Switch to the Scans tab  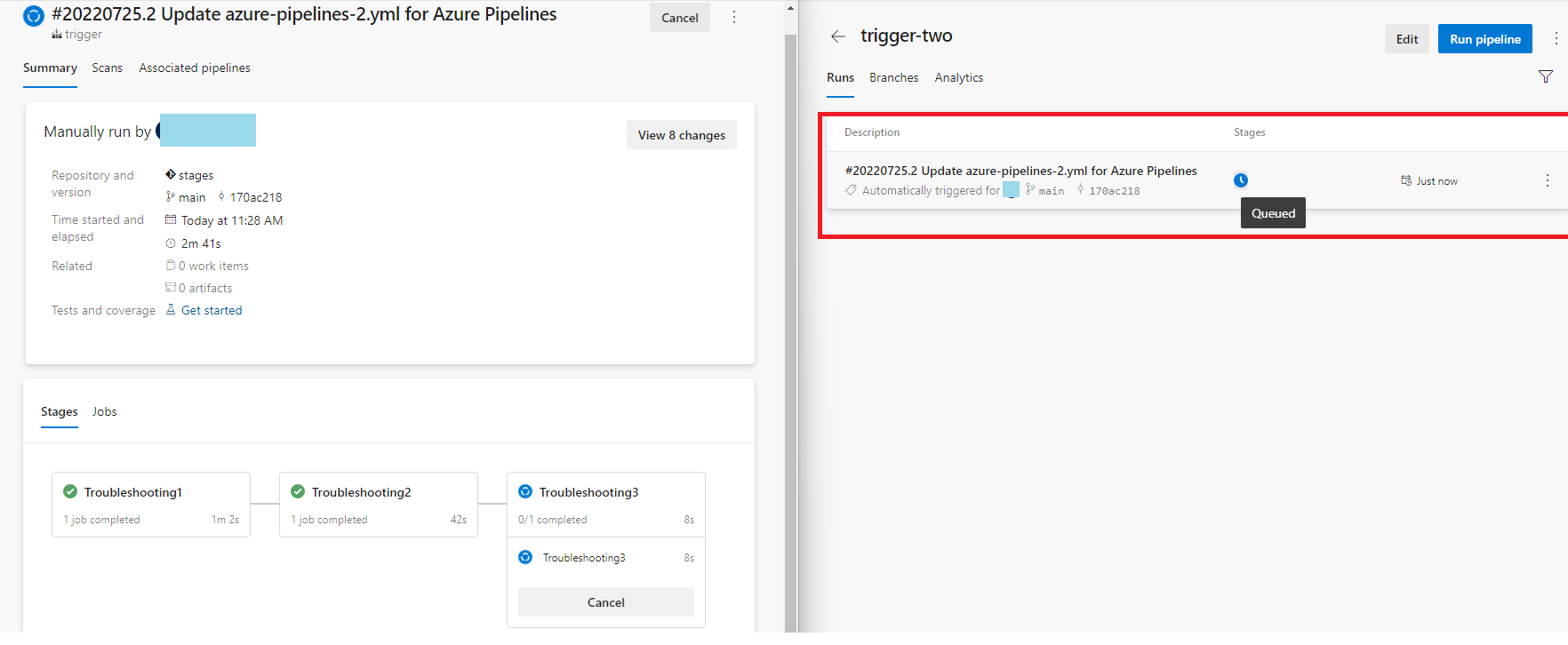(x=108, y=68)
